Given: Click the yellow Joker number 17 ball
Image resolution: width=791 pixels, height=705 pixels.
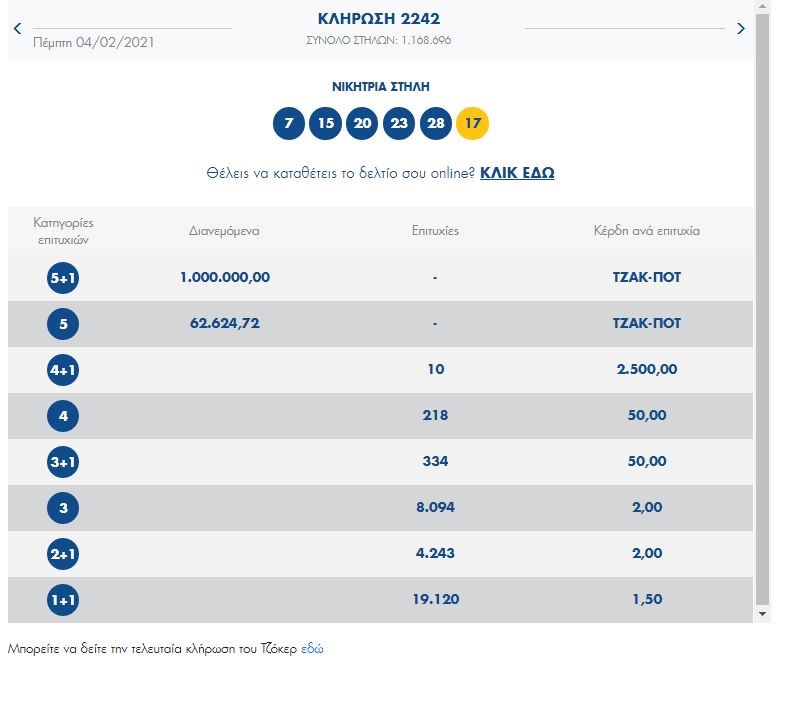Looking at the screenshot, I should (x=472, y=124).
